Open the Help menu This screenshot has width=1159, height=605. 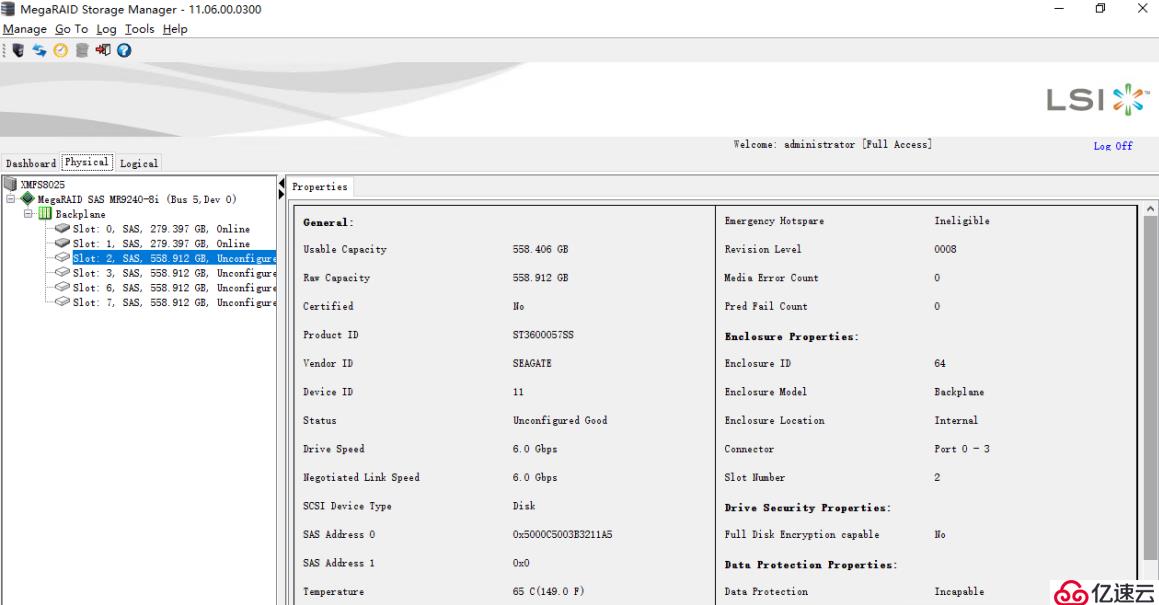pos(175,29)
